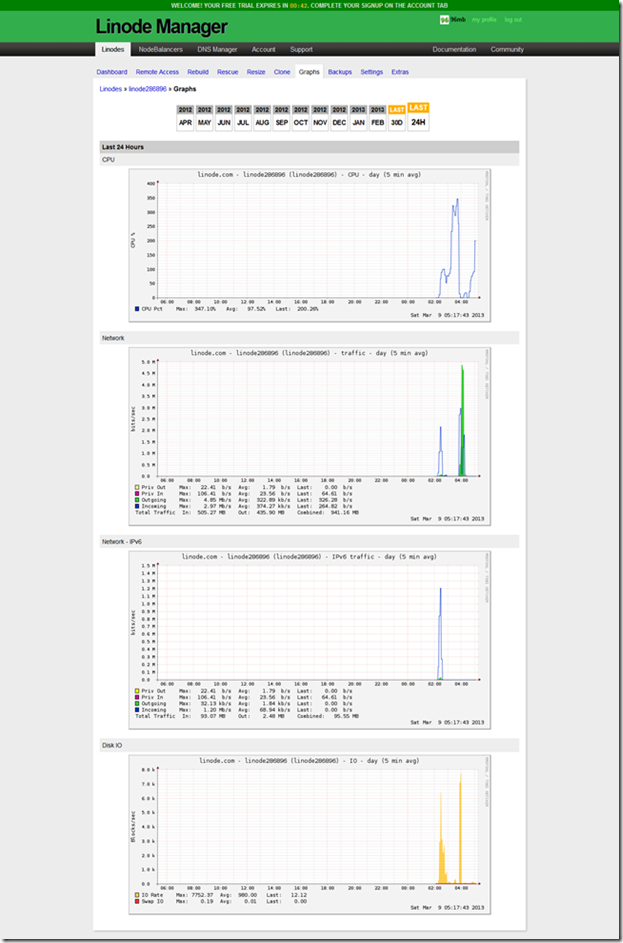Open the Support navigation tab
623x943 pixels.
pos(301,49)
